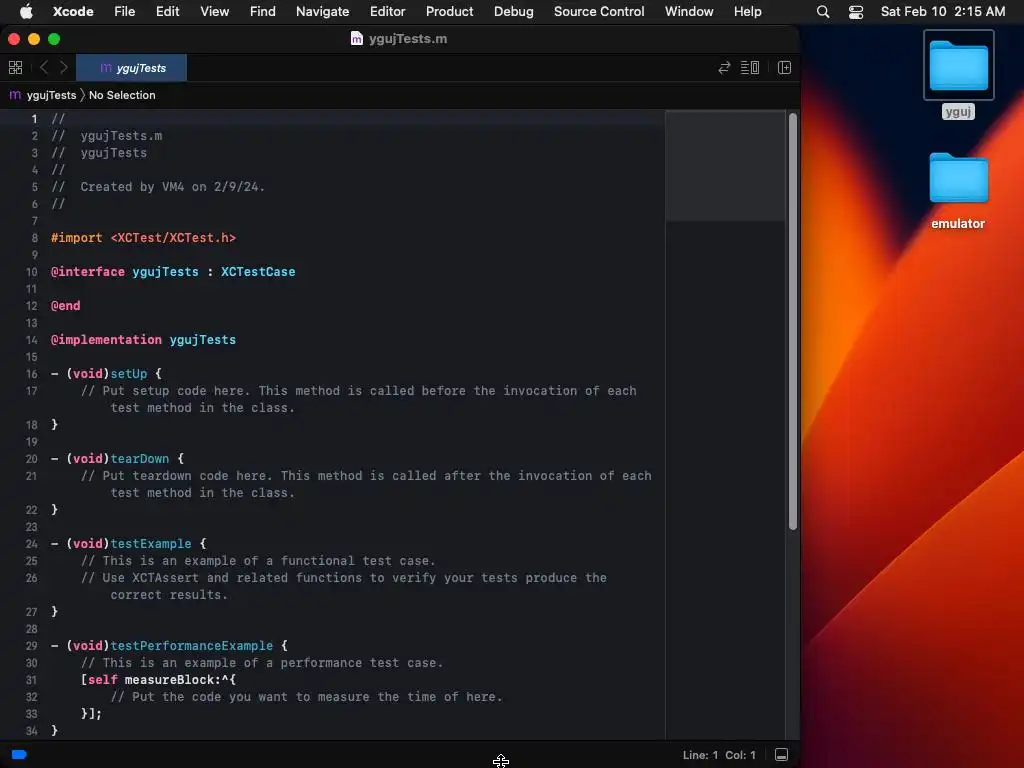Open the Help menu

[x=747, y=11]
